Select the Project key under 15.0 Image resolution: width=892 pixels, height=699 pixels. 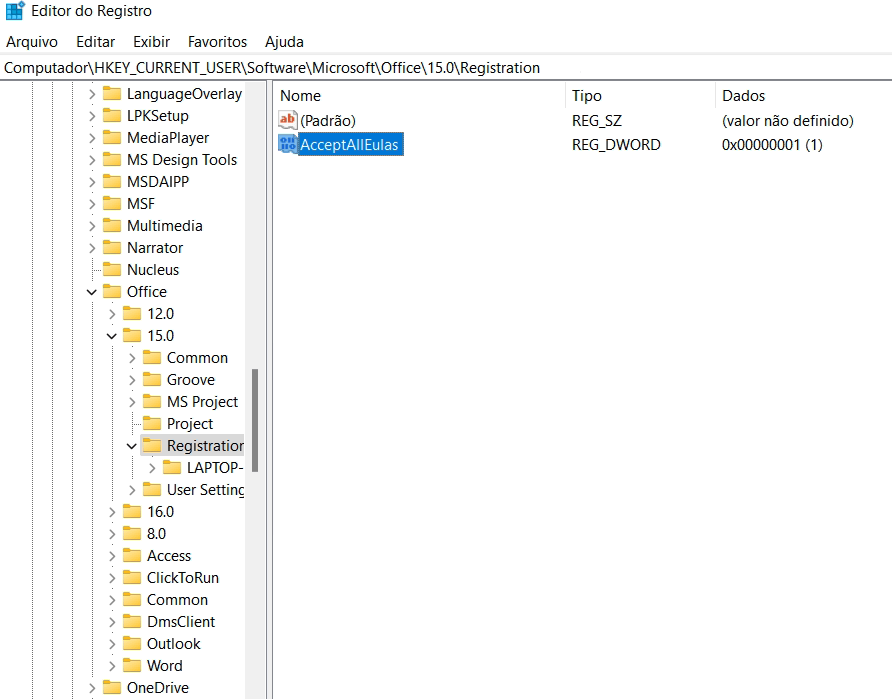tap(190, 424)
